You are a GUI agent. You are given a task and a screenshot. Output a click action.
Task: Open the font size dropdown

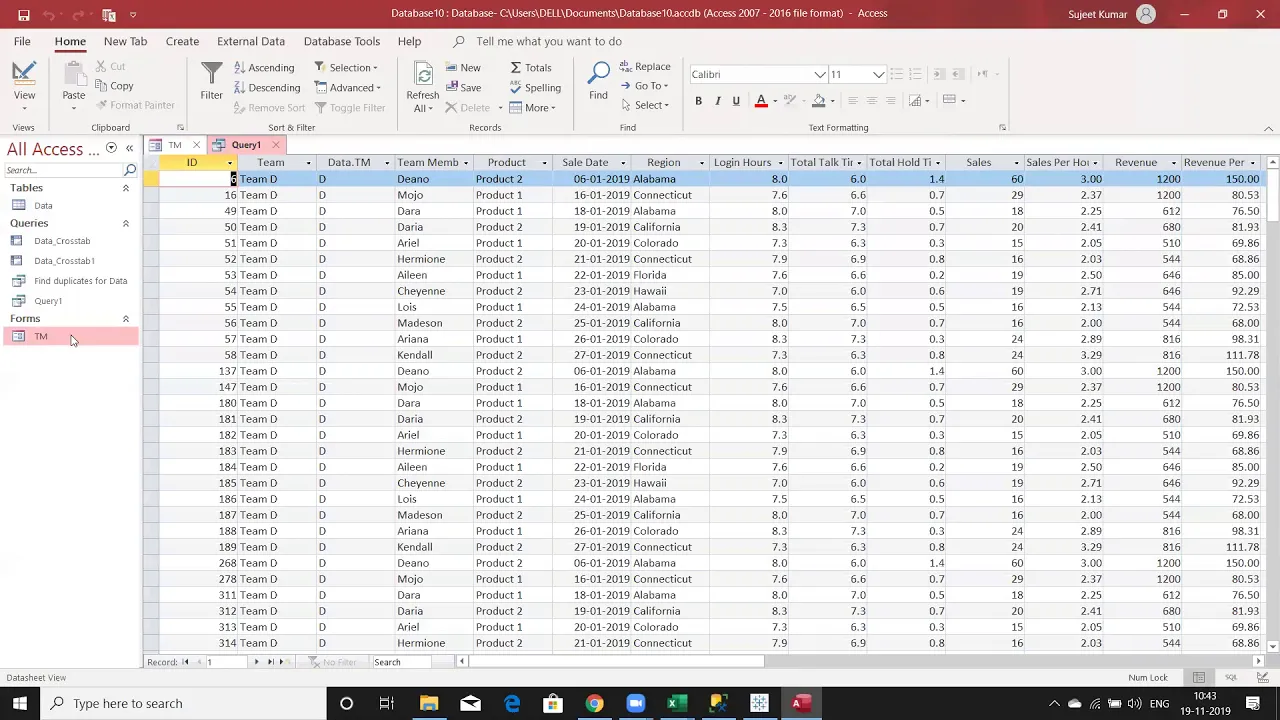[x=878, y=74]
